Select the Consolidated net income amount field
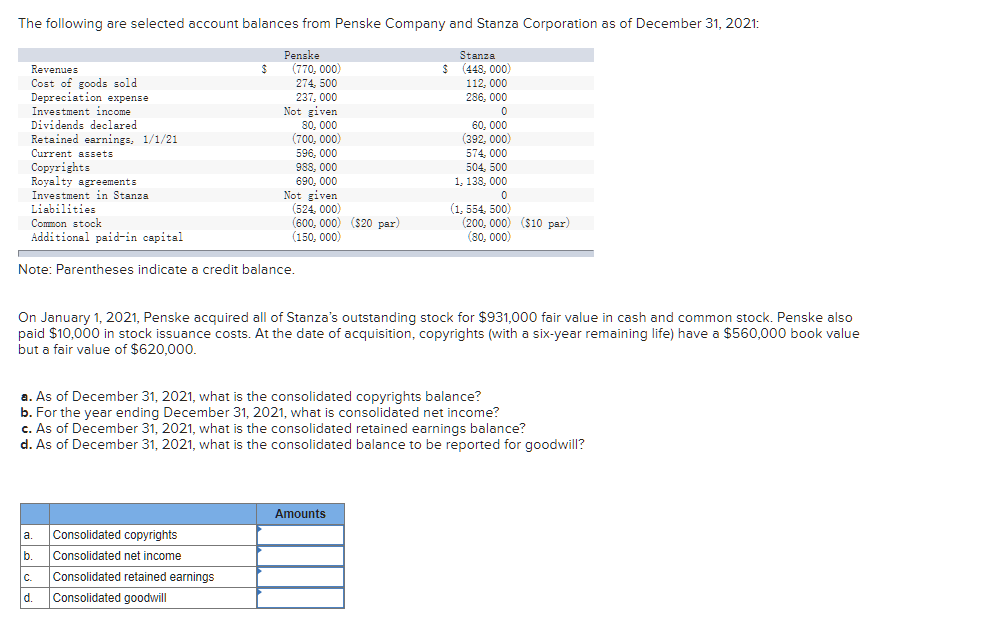 tap(300, 556)
